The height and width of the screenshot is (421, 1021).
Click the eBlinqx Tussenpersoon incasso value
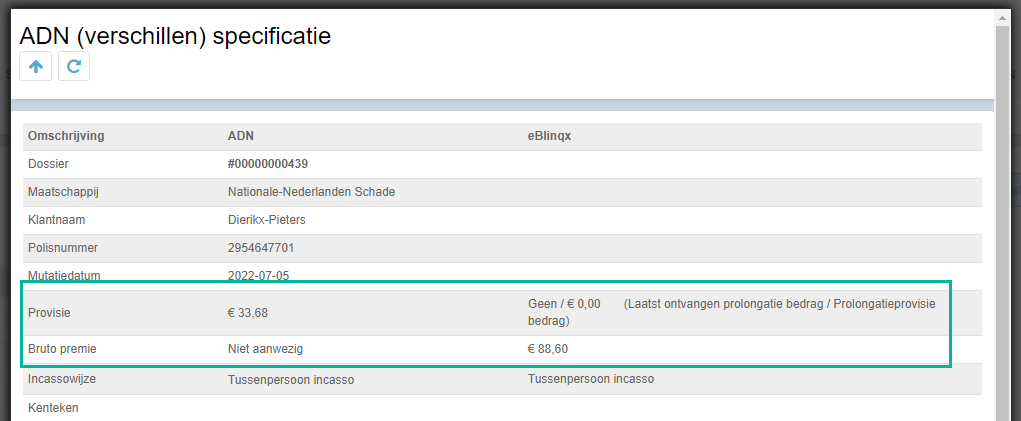click(x=591, y=379)
